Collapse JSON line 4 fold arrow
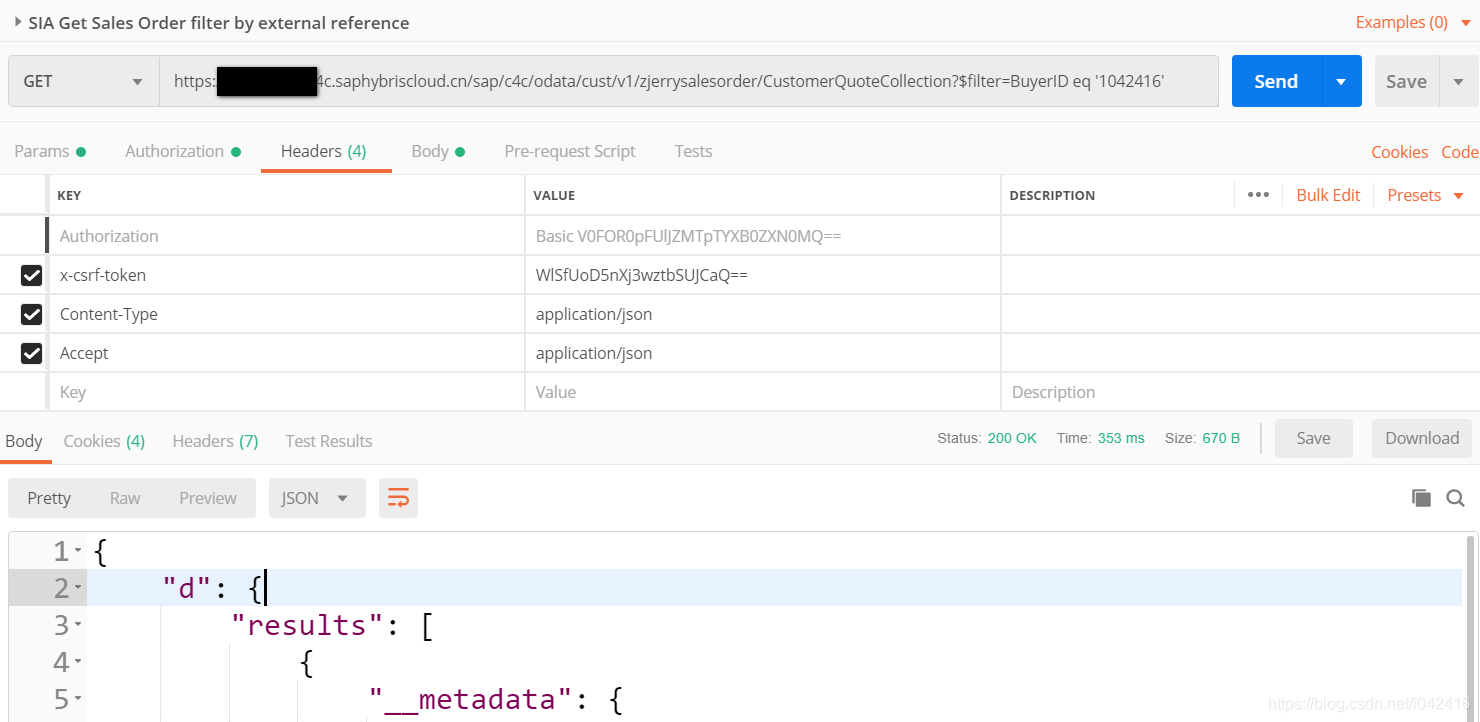The height and width of the screenshot is (722, 1480). [78, 663]
